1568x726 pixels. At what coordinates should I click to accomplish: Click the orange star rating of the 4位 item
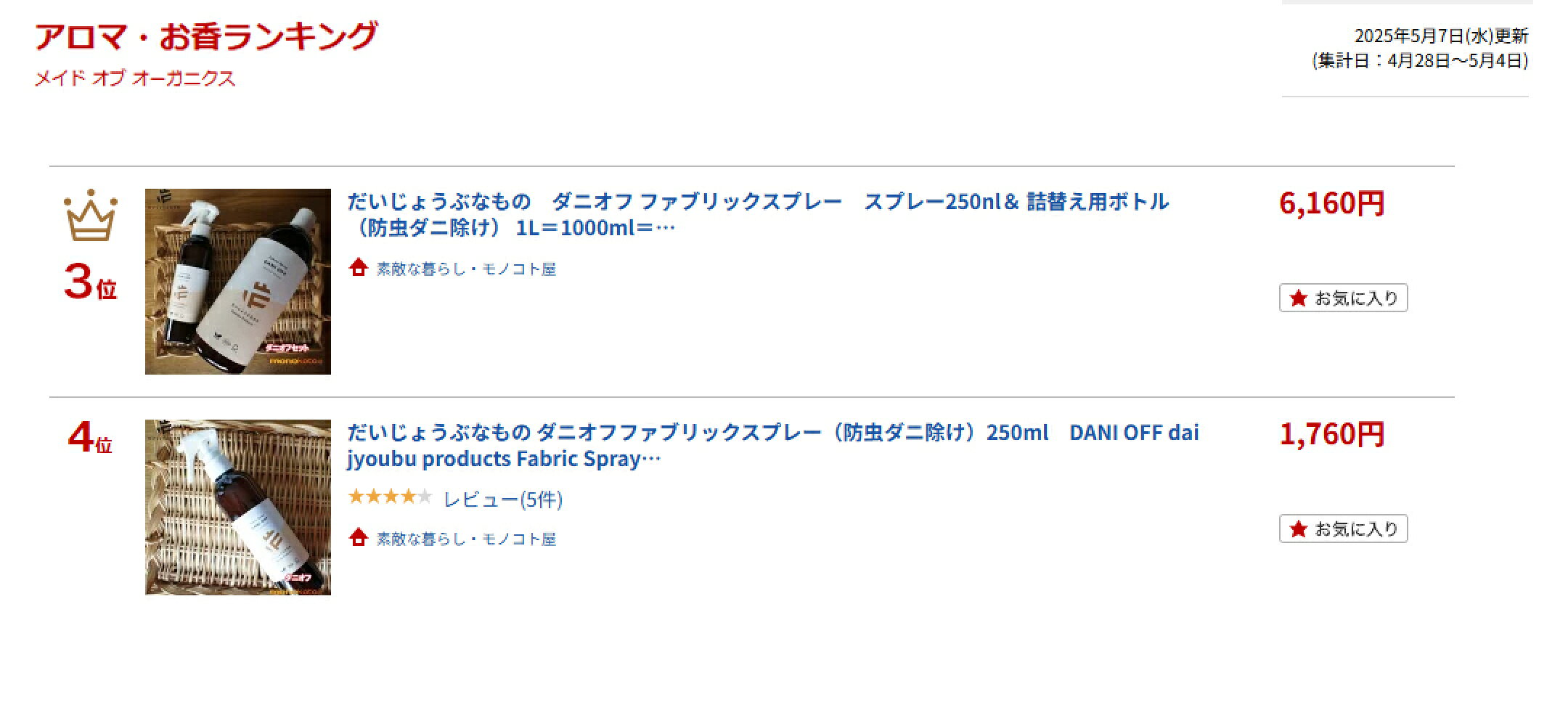tap(390, 497)
